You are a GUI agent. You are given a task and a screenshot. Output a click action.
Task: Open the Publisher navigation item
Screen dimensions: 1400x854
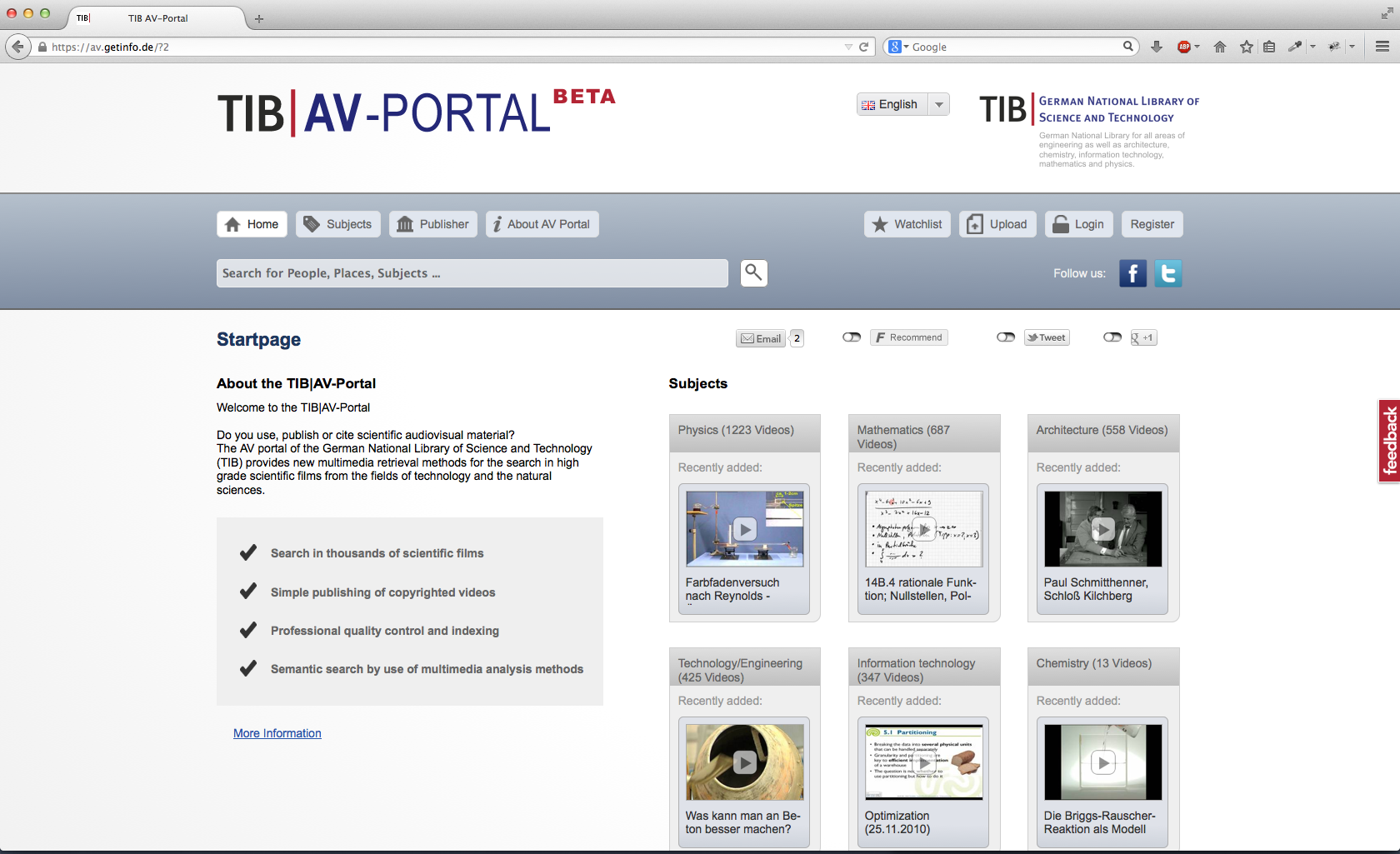pos(432,224)
